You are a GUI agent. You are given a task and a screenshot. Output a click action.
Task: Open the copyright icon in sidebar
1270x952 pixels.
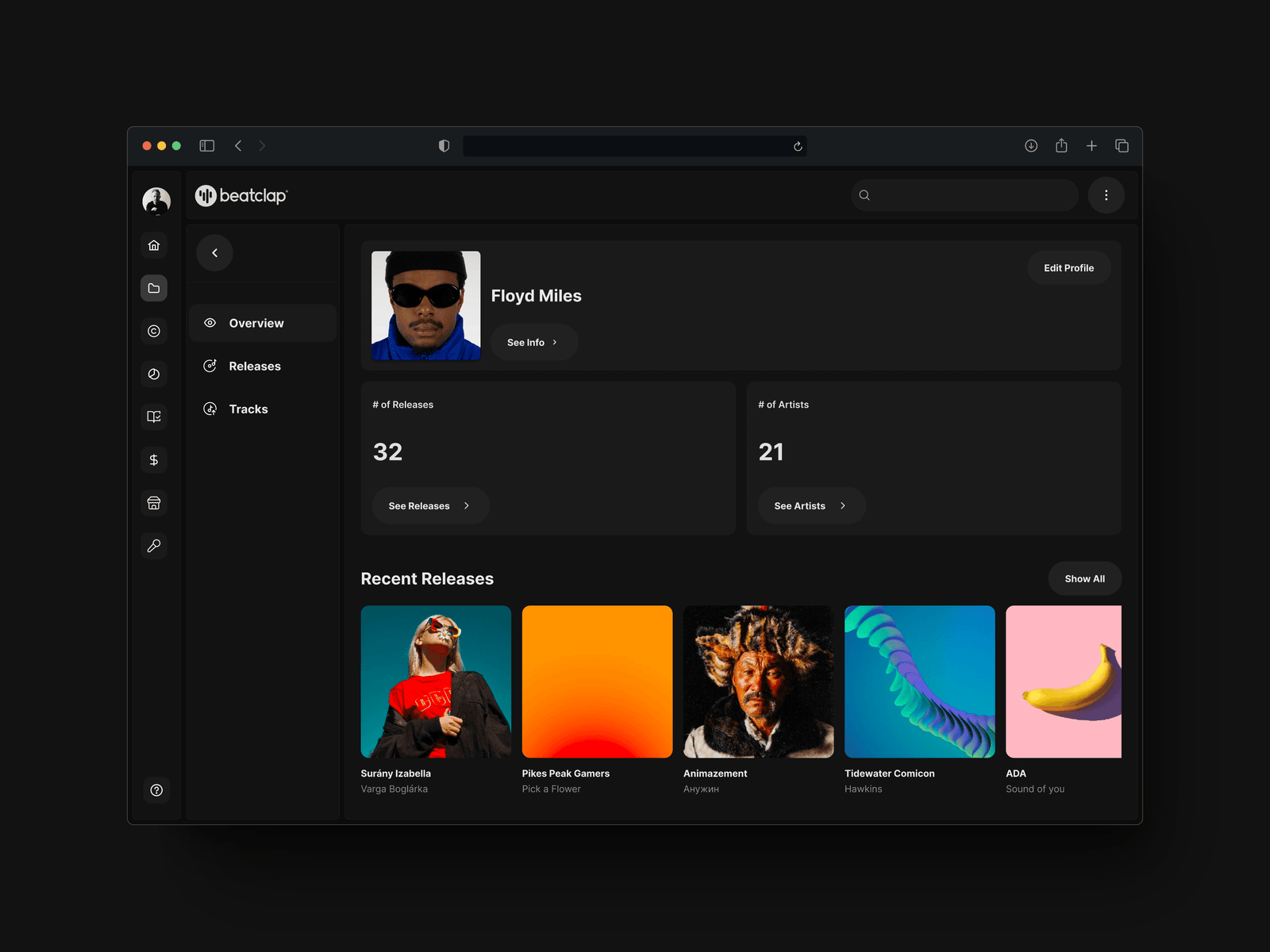click(x=154, y=331)
